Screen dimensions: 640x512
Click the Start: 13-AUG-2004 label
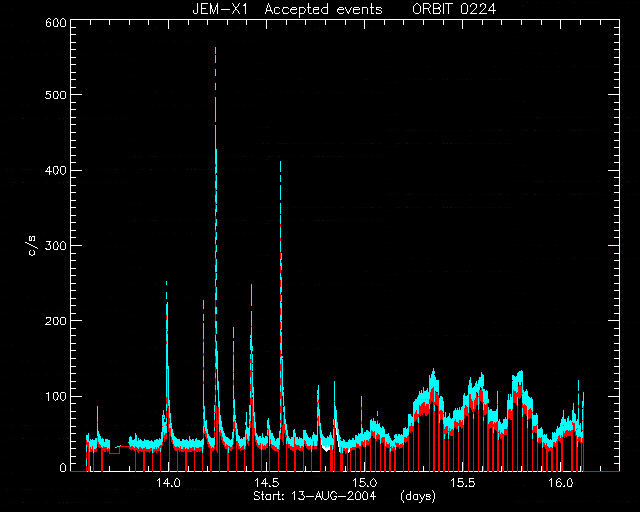(x=314, y=496)
